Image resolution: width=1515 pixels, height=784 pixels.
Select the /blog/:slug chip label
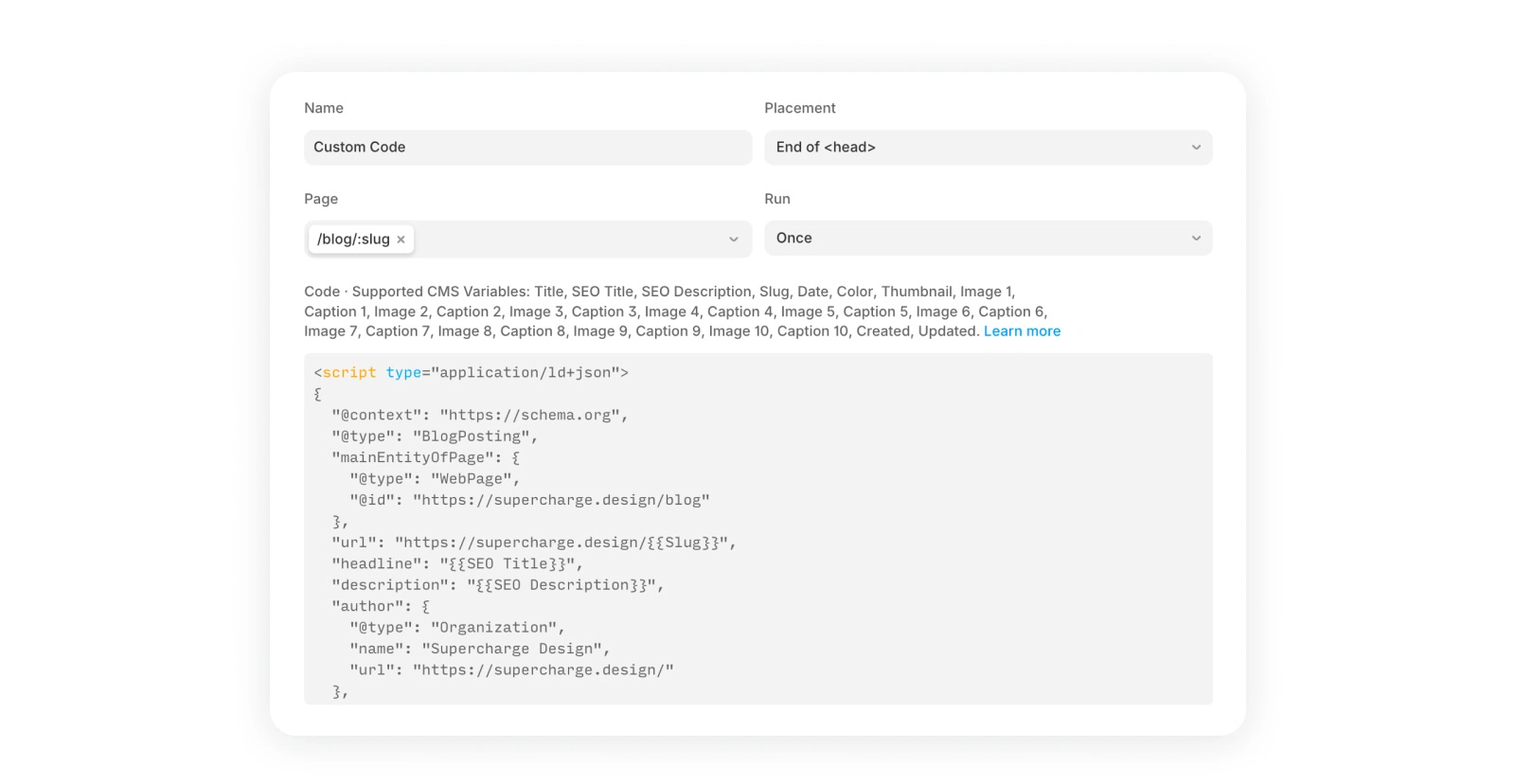point(353,240)
